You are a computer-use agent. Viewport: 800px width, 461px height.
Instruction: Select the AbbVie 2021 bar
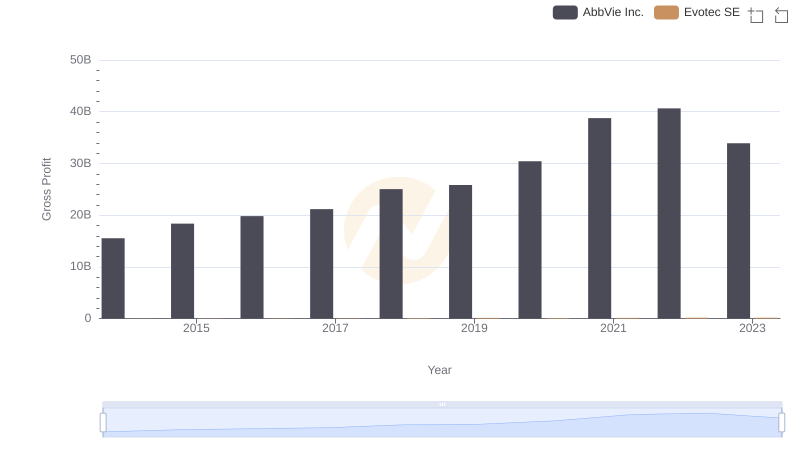pos(599,218)
